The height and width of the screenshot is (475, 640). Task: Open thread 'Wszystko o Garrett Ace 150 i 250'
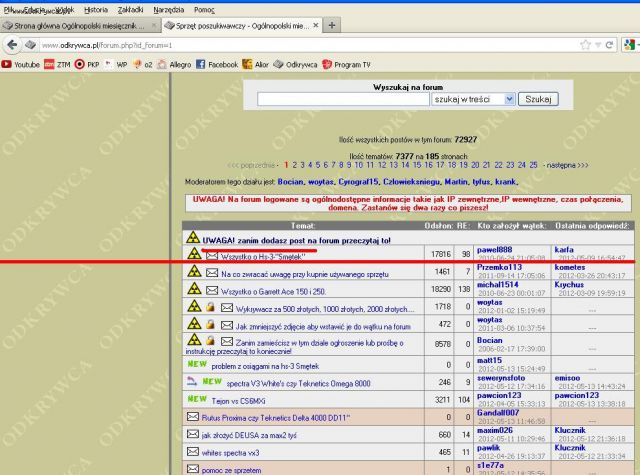273,292
